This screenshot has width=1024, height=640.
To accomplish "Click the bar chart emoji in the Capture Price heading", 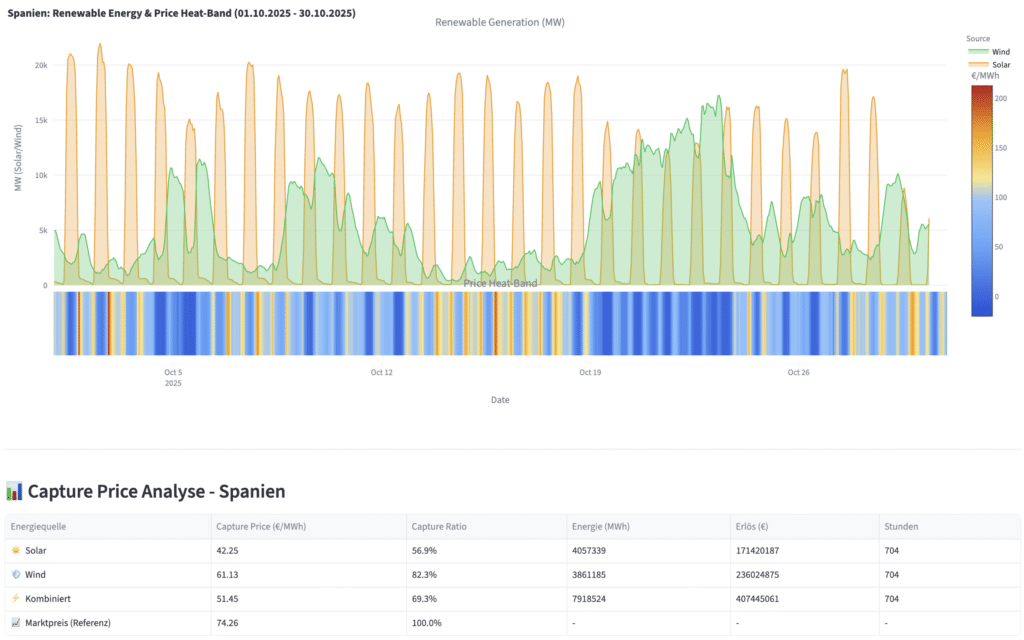I will click(x=14, y=491).
